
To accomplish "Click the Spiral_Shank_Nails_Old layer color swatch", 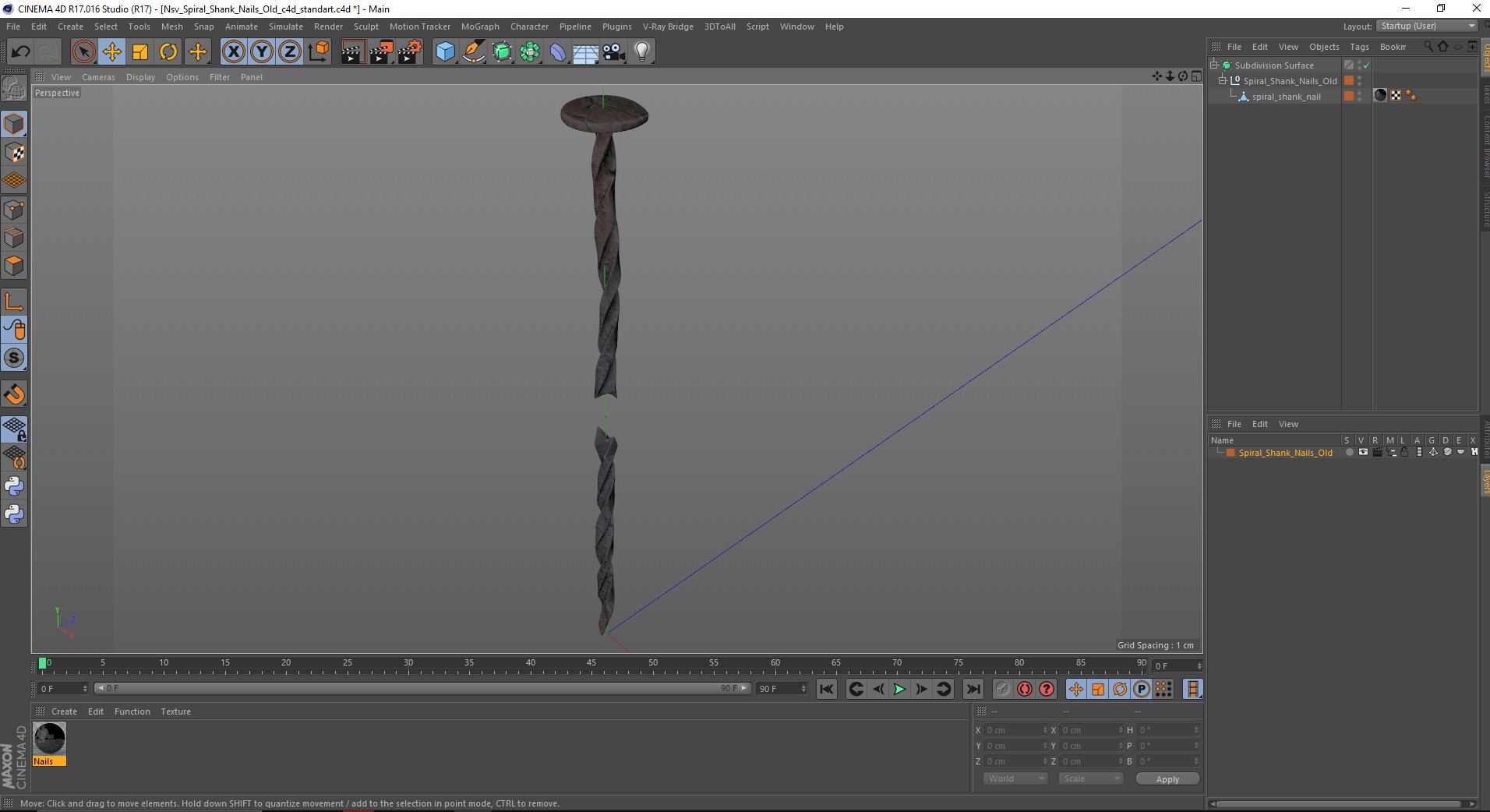I will (1230, 453).
